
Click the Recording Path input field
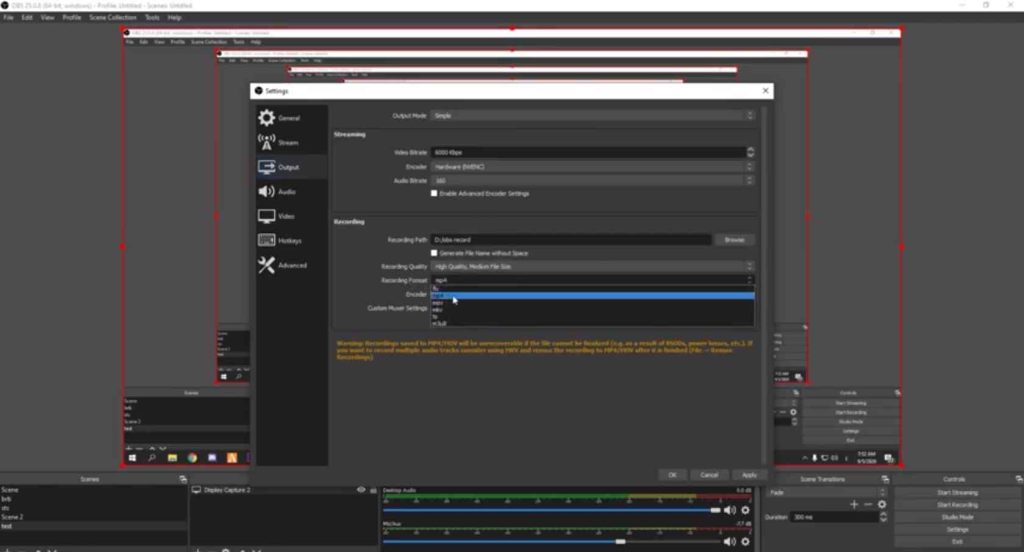coord(571,240)
